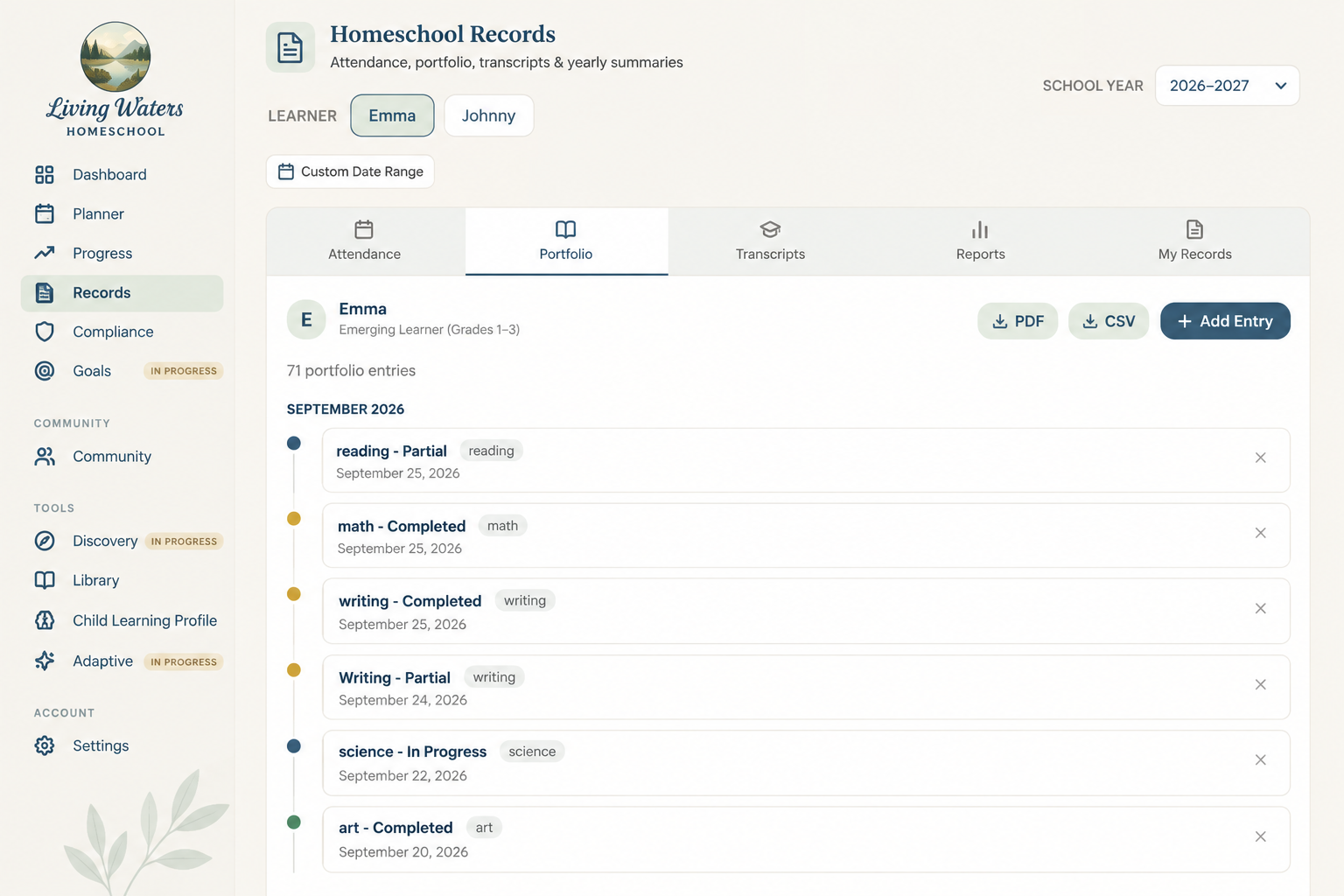
Task: Remove the science - In Progress entry
Action: click(x=1261, y=759)
